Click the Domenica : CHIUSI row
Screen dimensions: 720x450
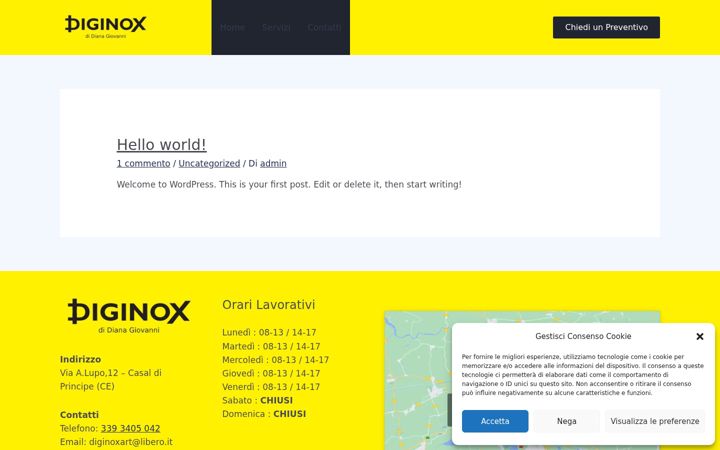tap(264, 414)
